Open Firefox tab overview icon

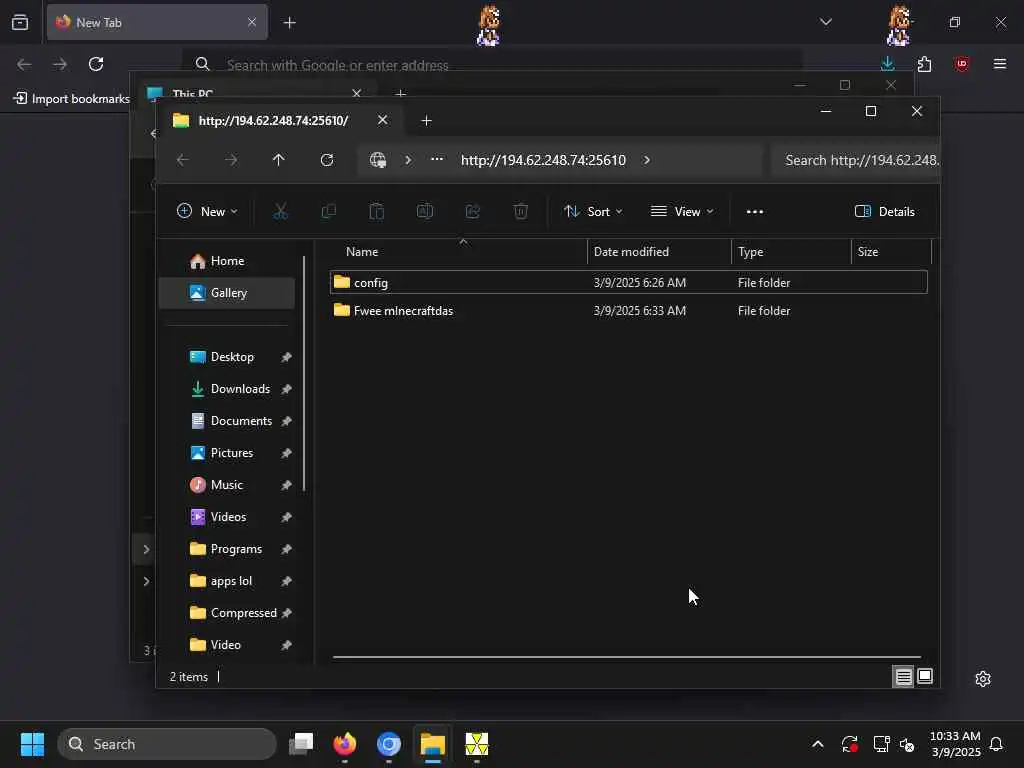click(20, 22)
